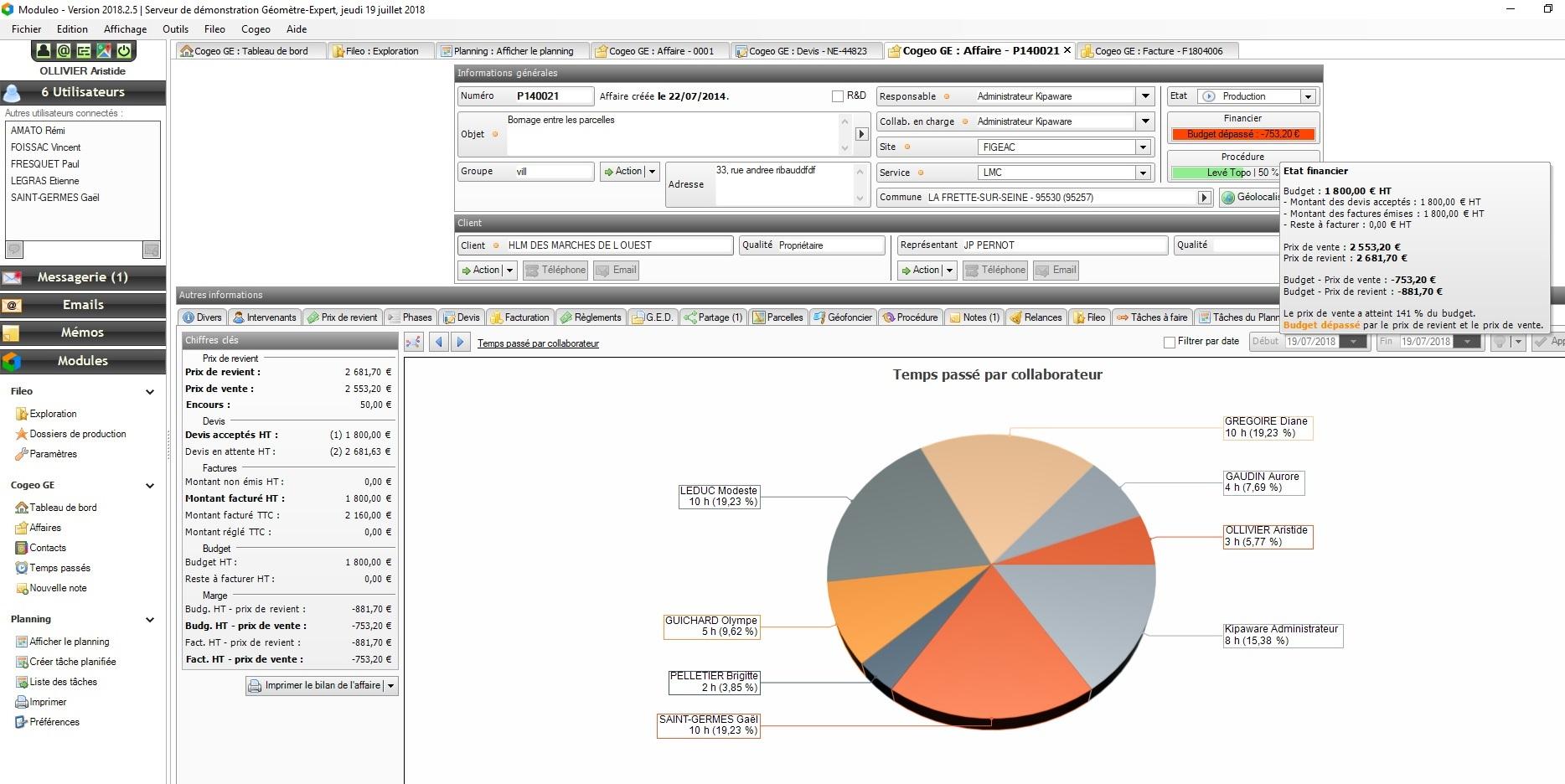Click the next chart right arrow button
Screen dimensions: 1565x784
click(x=460, y=342)
